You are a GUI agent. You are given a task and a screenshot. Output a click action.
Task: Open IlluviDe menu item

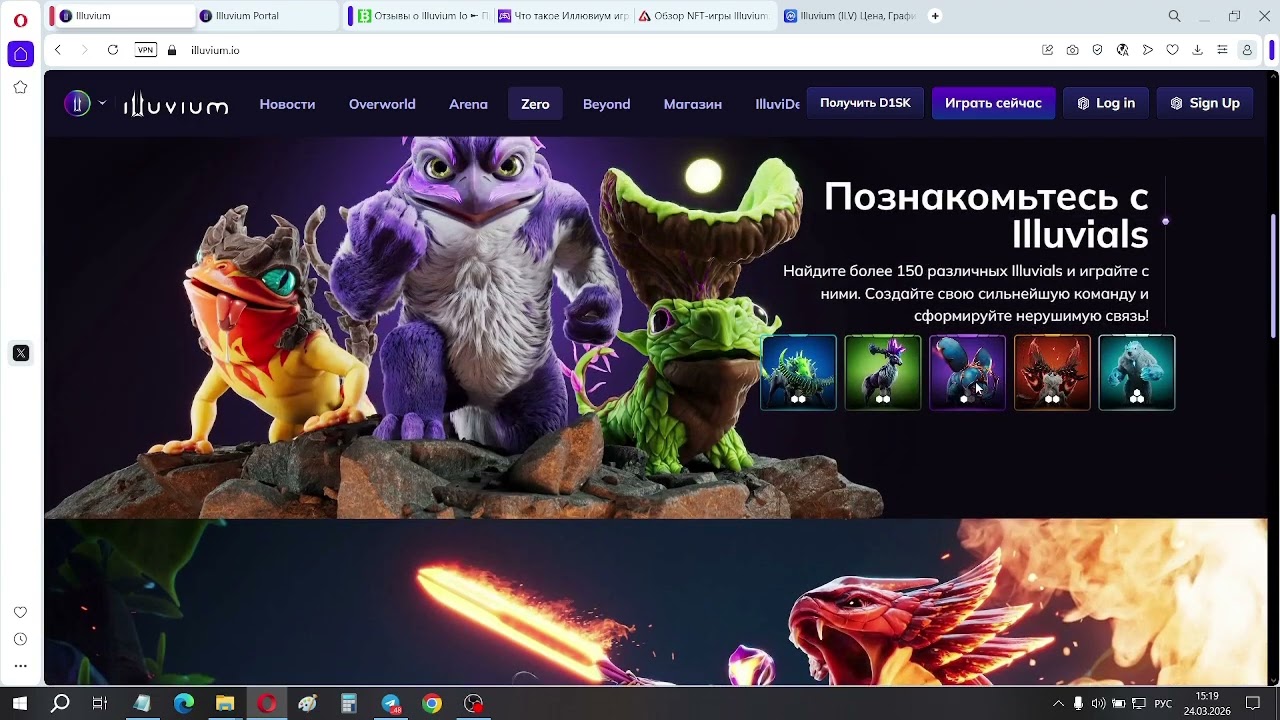tap(777, 104)
